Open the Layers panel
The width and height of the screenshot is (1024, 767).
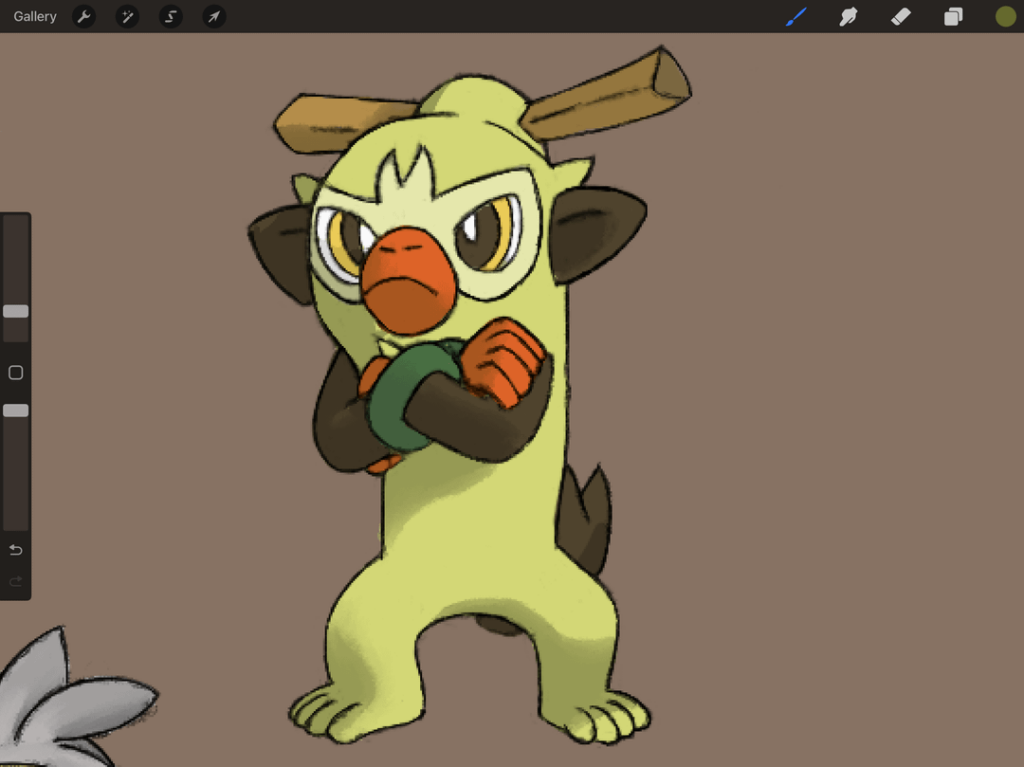[953, 16]
